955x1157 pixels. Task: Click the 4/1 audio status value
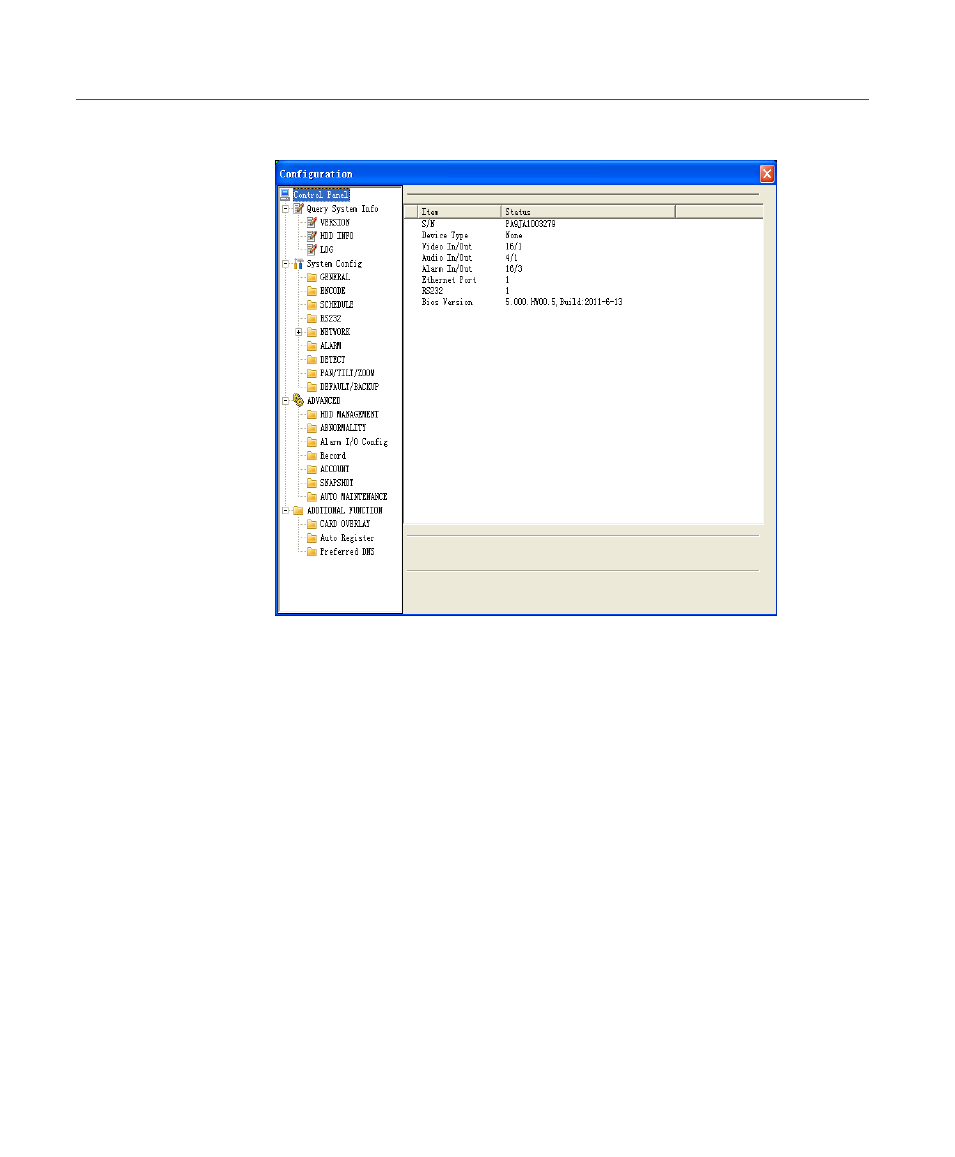[x=511, y=258]
